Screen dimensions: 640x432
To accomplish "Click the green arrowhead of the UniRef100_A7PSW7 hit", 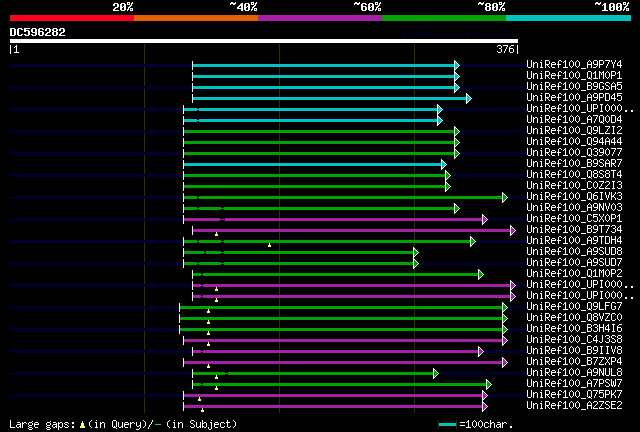I will [x=489, y=385].
